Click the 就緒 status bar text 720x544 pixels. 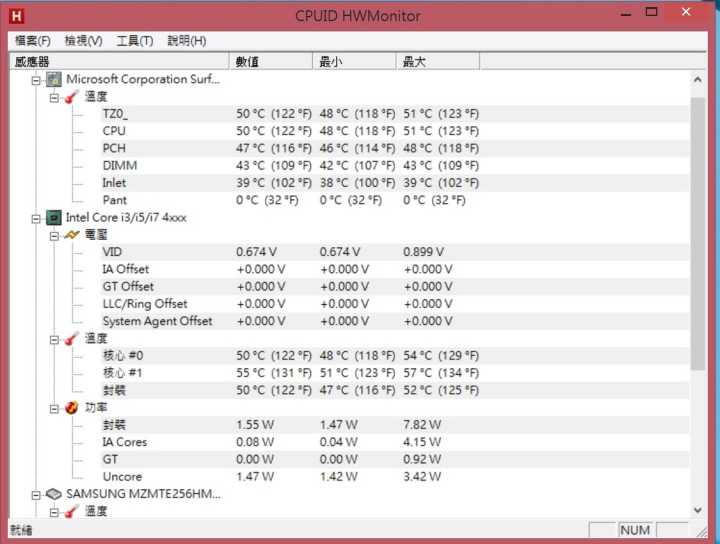tap(21, 531)
